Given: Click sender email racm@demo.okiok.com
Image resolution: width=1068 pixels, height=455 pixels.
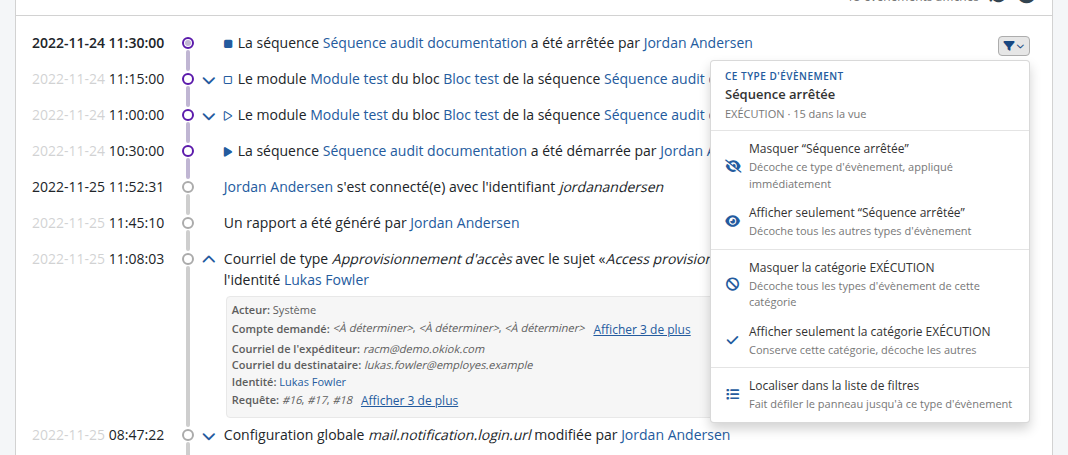Looking at the screenshot, I should 424,349.
